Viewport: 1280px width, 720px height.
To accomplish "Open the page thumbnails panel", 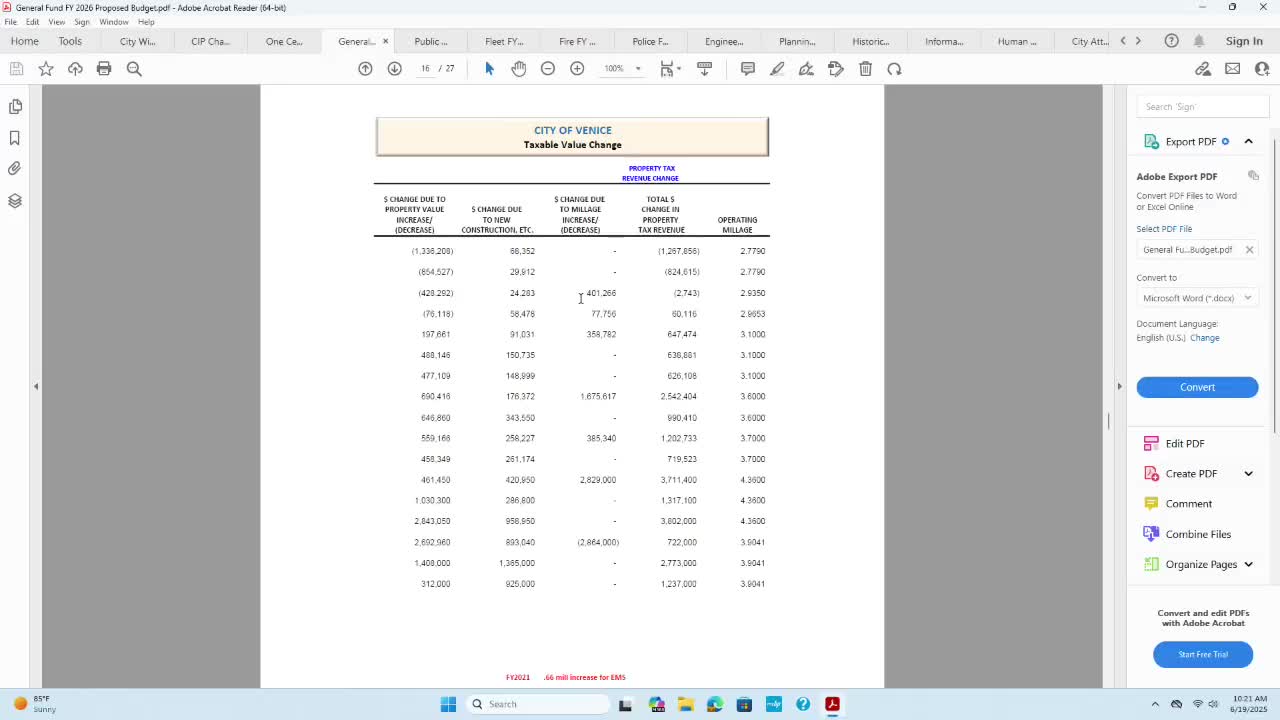I will click(15, 106).
